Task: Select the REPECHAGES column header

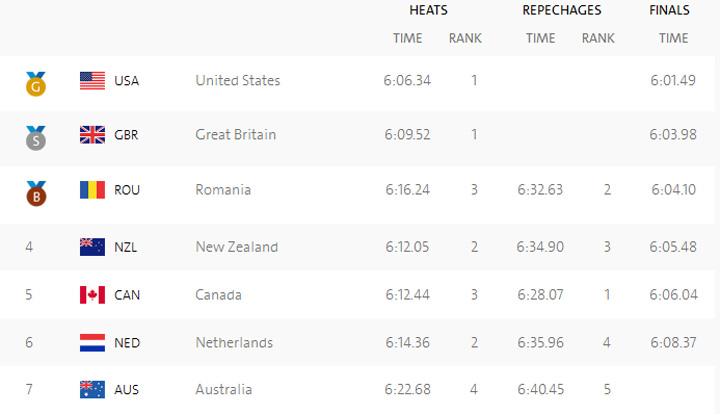Action: coord(561,11)
